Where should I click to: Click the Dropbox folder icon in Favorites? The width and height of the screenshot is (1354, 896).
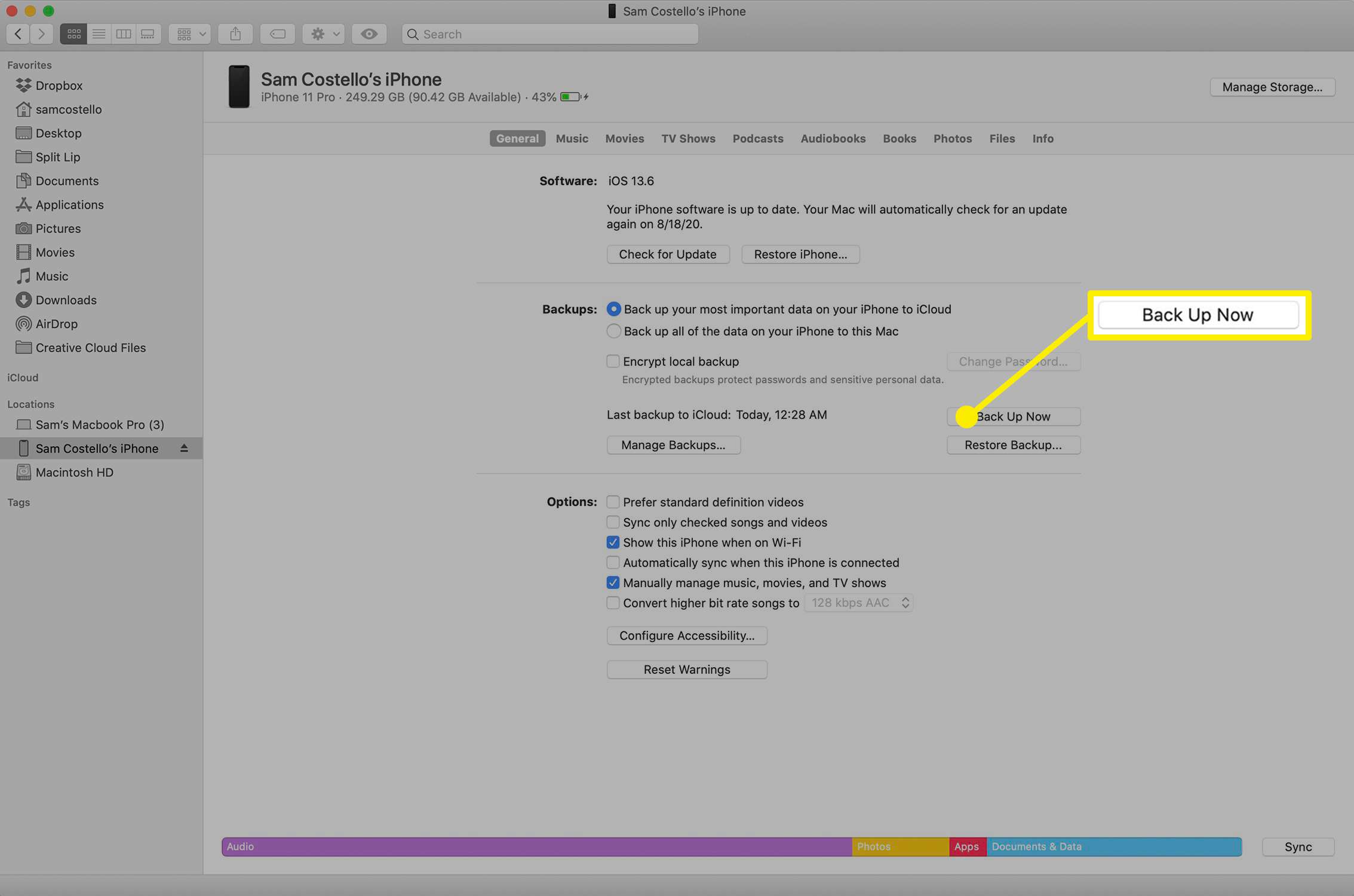pyautogui.click(x=23, y=85)
